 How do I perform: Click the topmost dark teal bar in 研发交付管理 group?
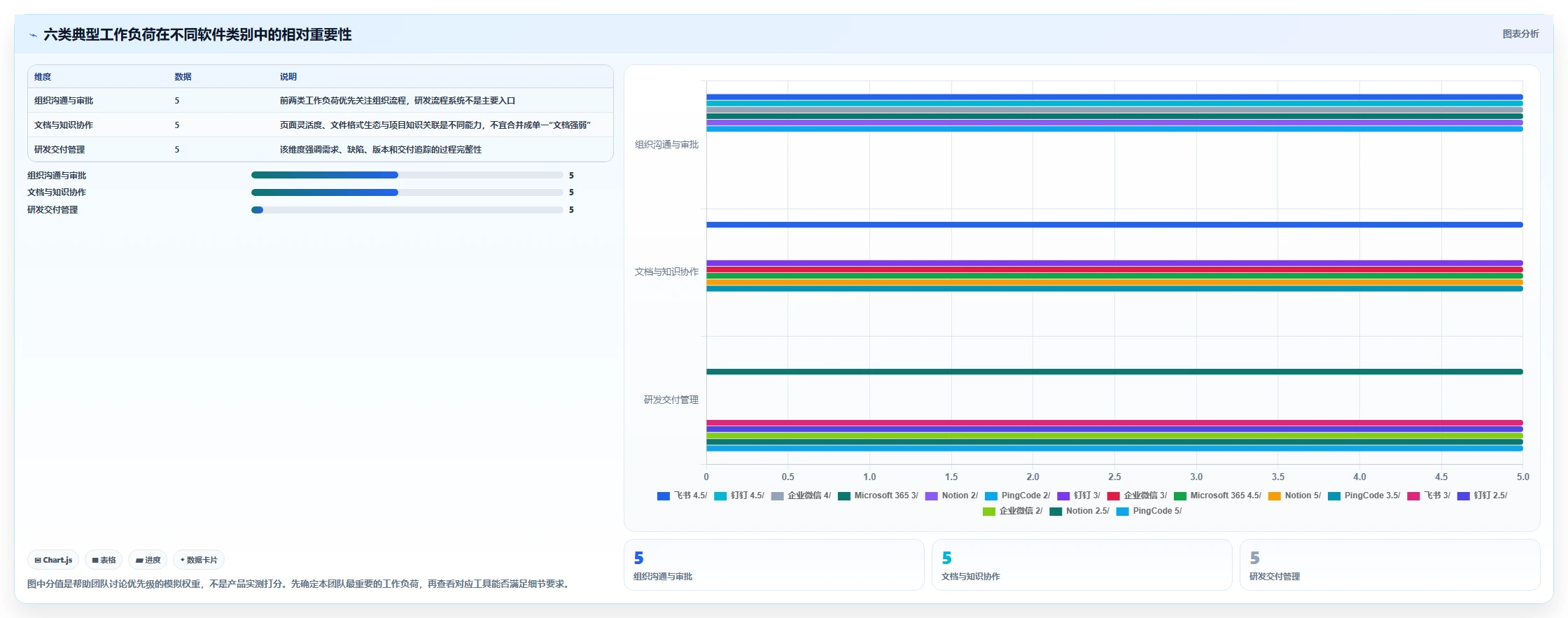(1114, 372)
